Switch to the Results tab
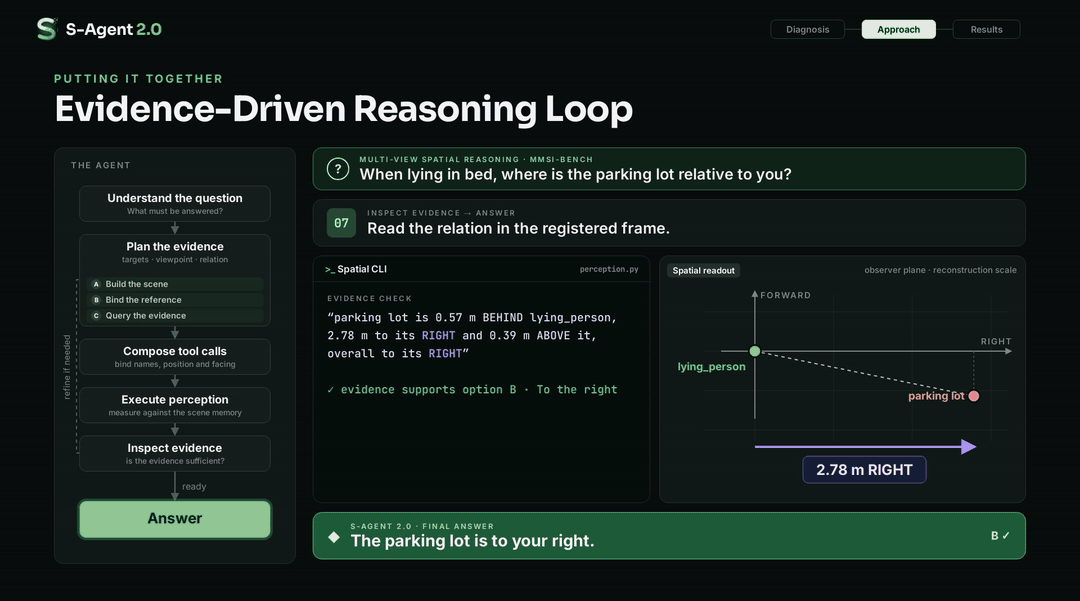The width and height of the screenshot is (1080, 601). point(986,30)
